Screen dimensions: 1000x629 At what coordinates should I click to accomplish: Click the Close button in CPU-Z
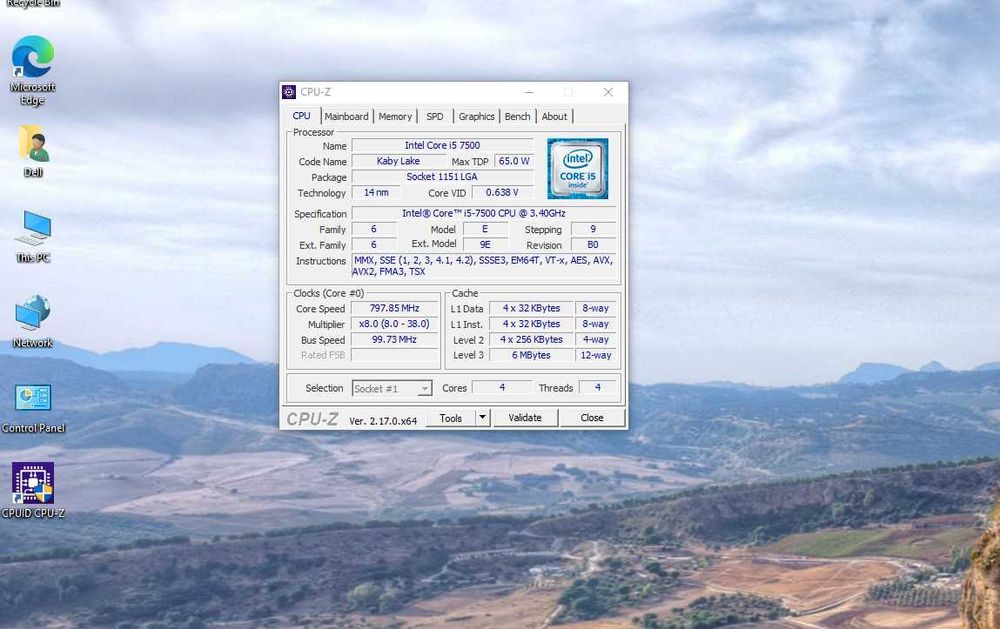coord(592,418)
